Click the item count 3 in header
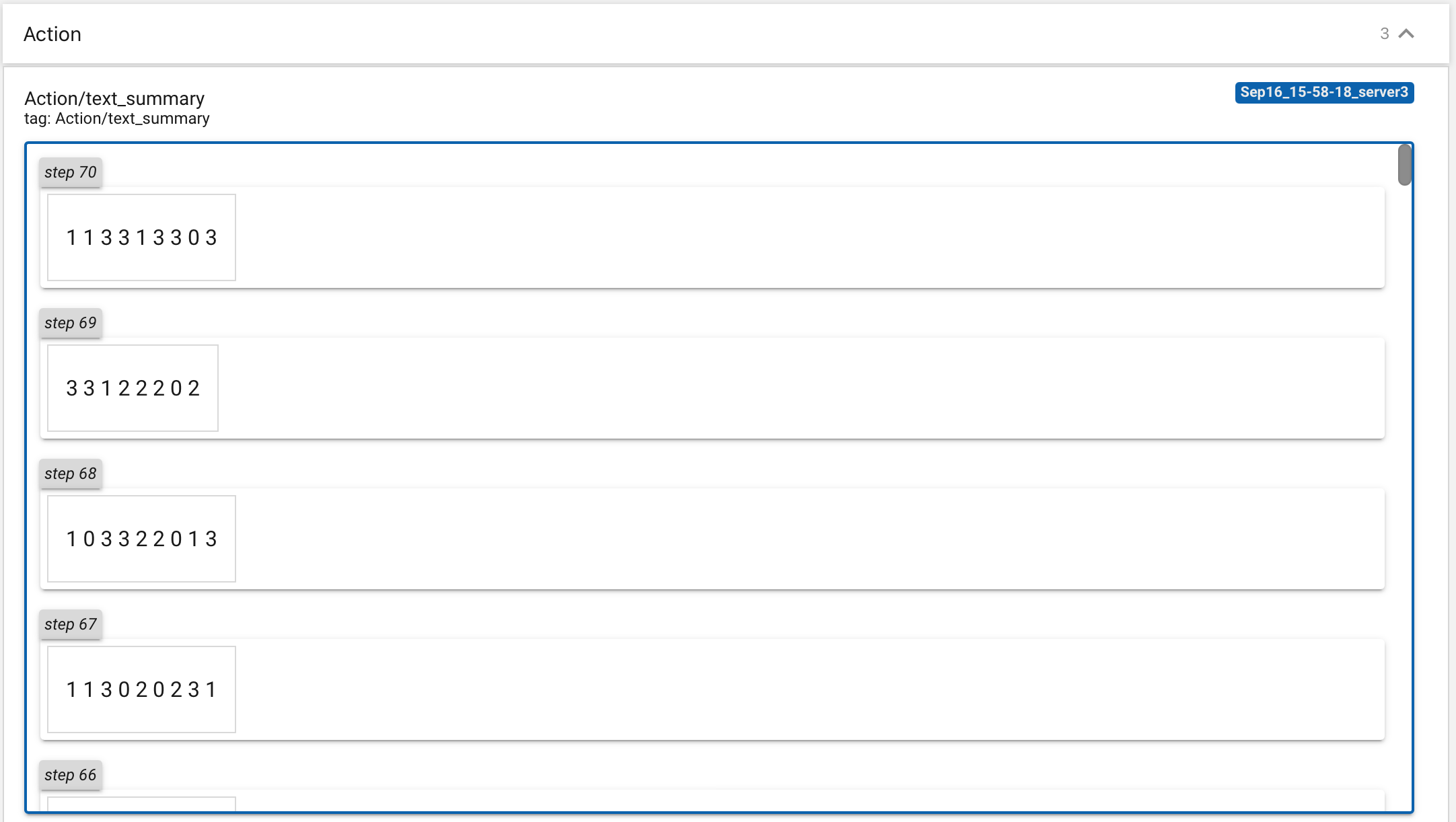Viewport: 1456px width, 822px height. [1384, 34]
